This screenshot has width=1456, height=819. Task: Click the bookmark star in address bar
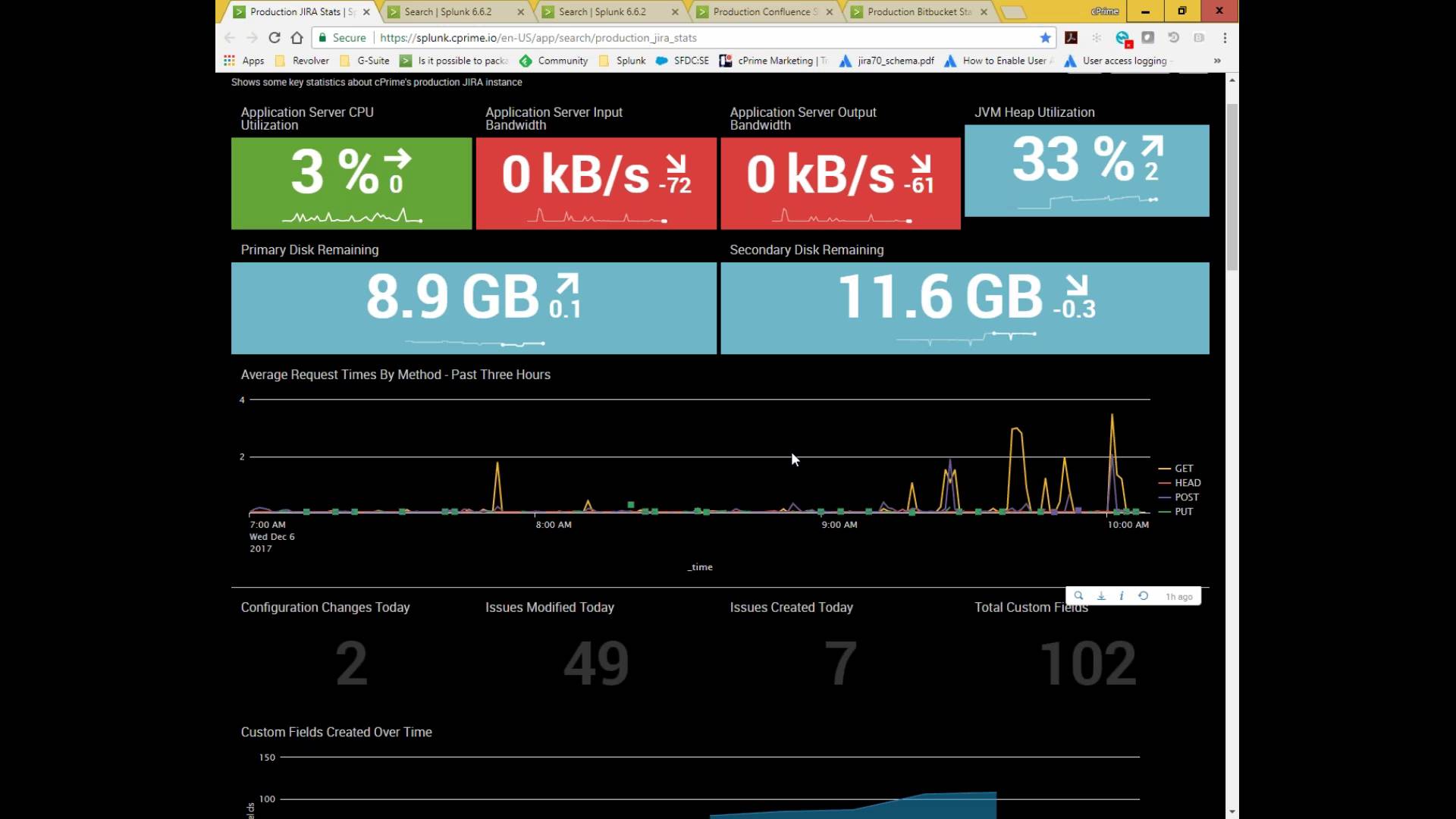tap(1046, 37)
